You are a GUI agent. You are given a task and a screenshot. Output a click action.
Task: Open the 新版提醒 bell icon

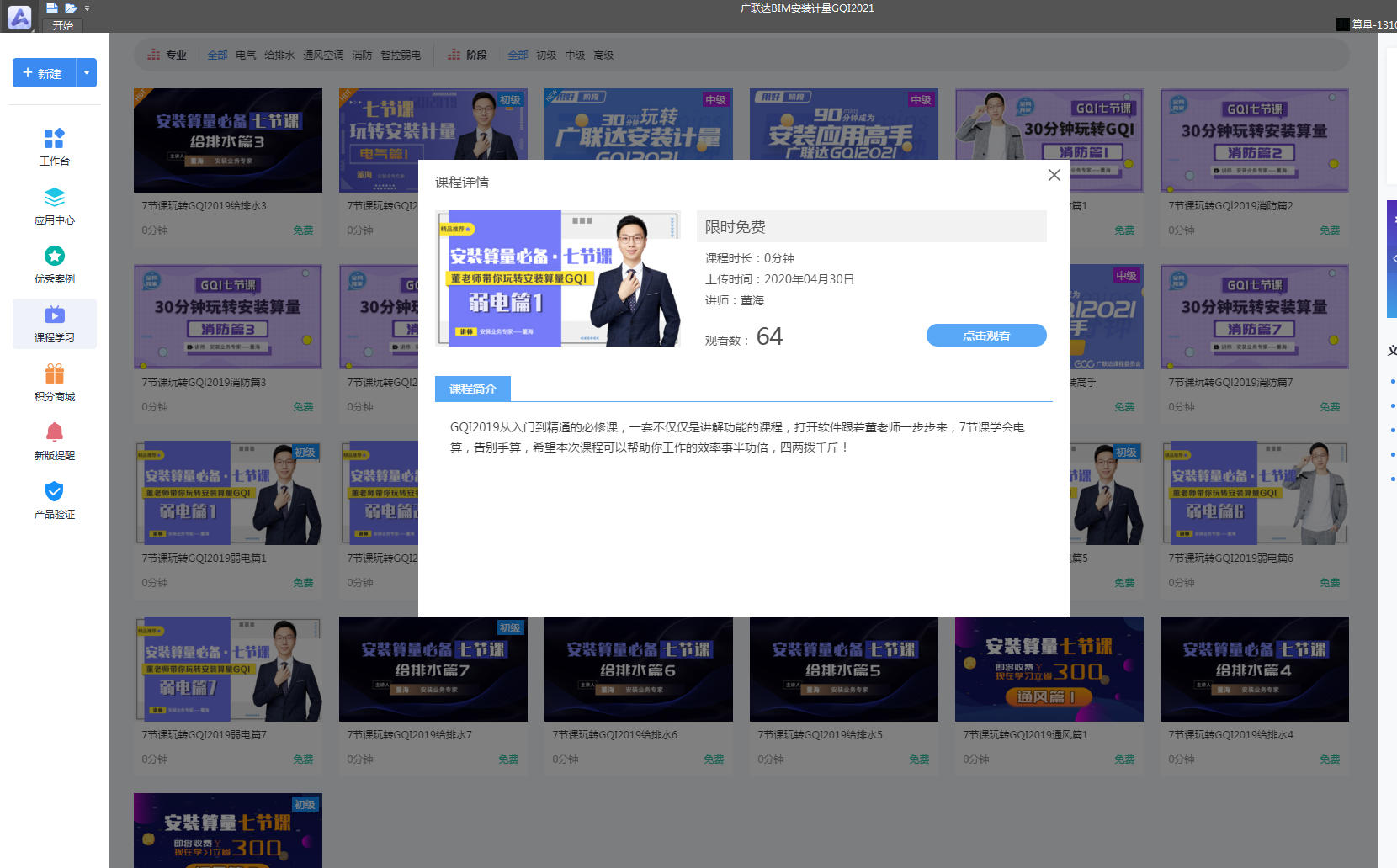click(54, 432)
